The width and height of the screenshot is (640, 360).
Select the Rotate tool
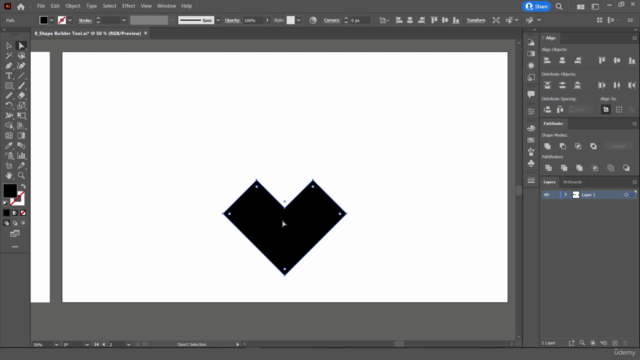[x=9, y=106]
